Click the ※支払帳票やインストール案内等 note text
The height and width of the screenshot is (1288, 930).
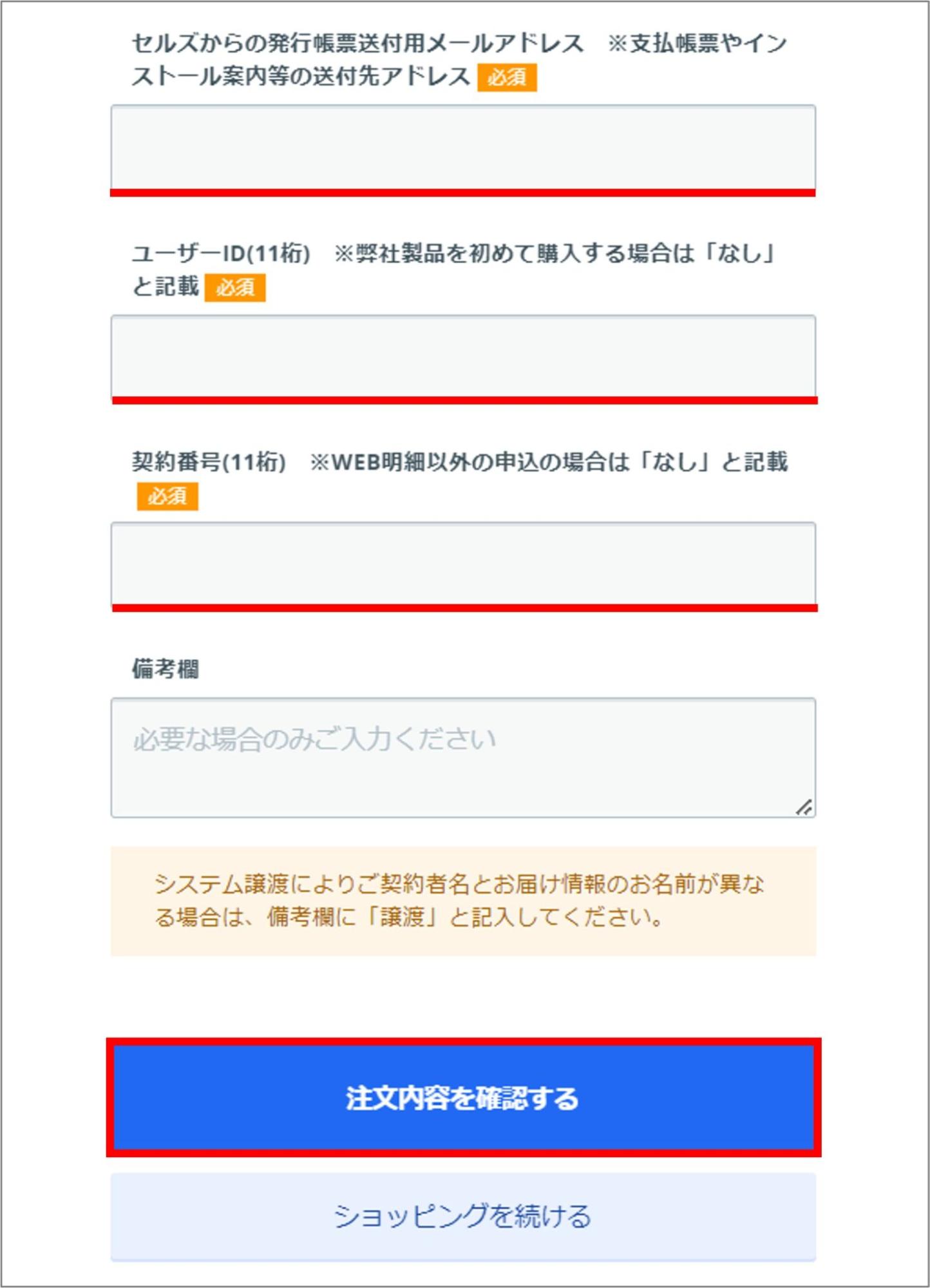click(x=697, y=44)
